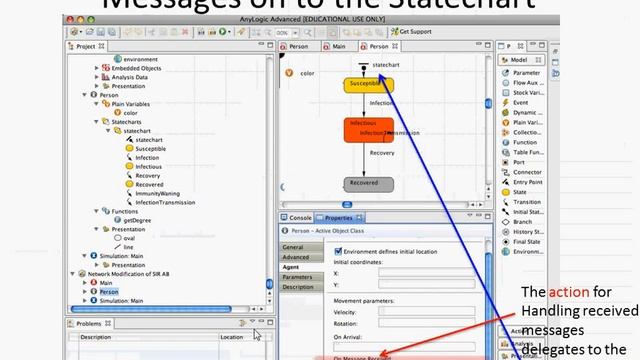Select the Transition palette item

[x=522, y=202]
